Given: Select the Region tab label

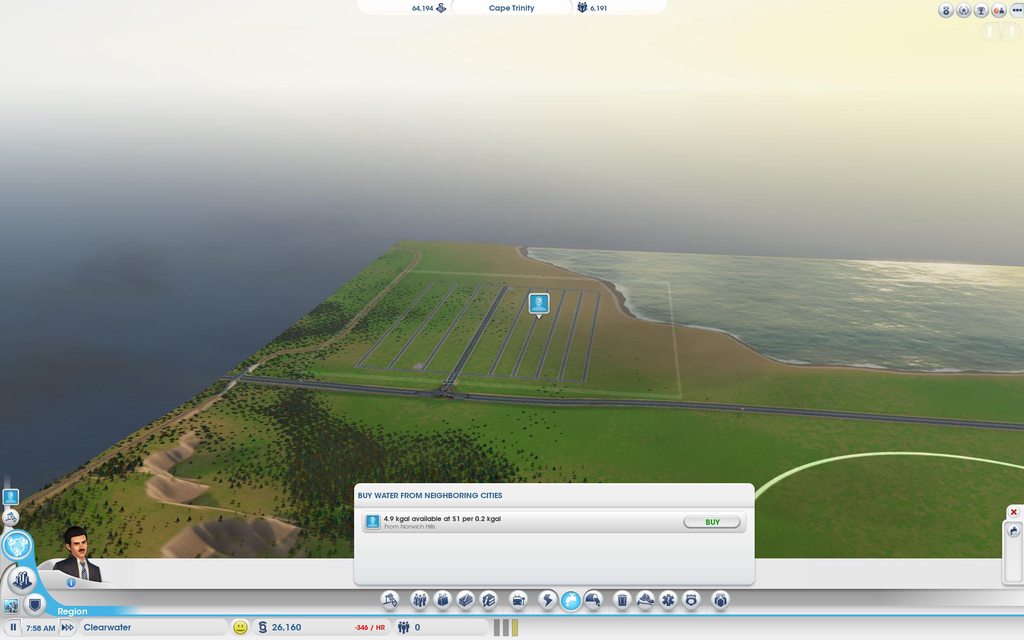Looking at the screenshot, I should click(72, 611).
